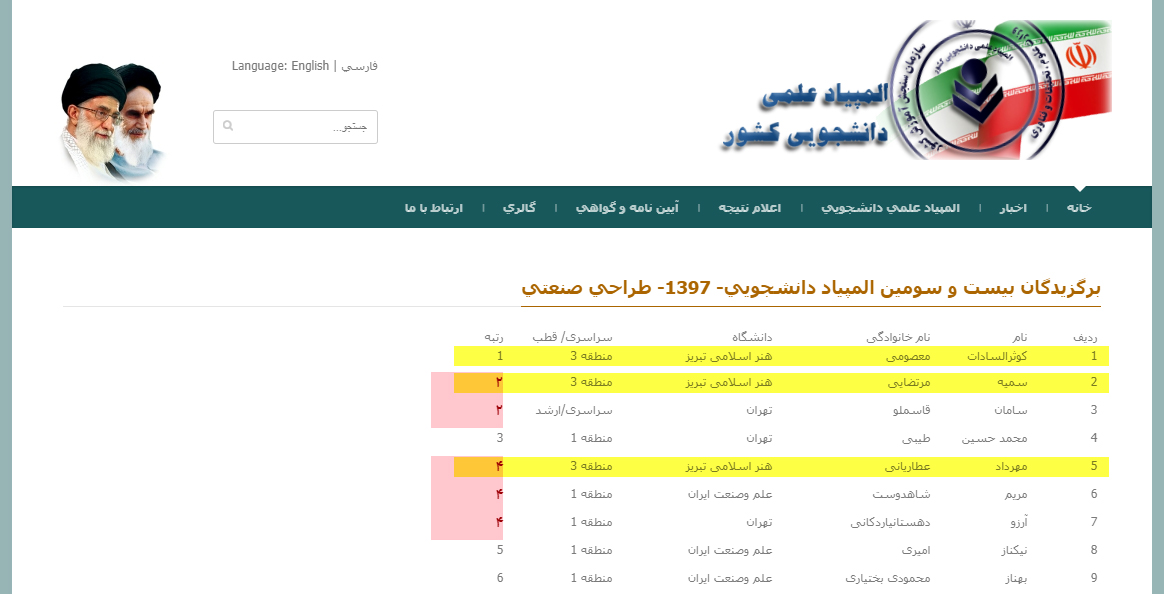Click the نام خانوادگی column header
Screen dimensions: 1164x594
coord(898,338)
